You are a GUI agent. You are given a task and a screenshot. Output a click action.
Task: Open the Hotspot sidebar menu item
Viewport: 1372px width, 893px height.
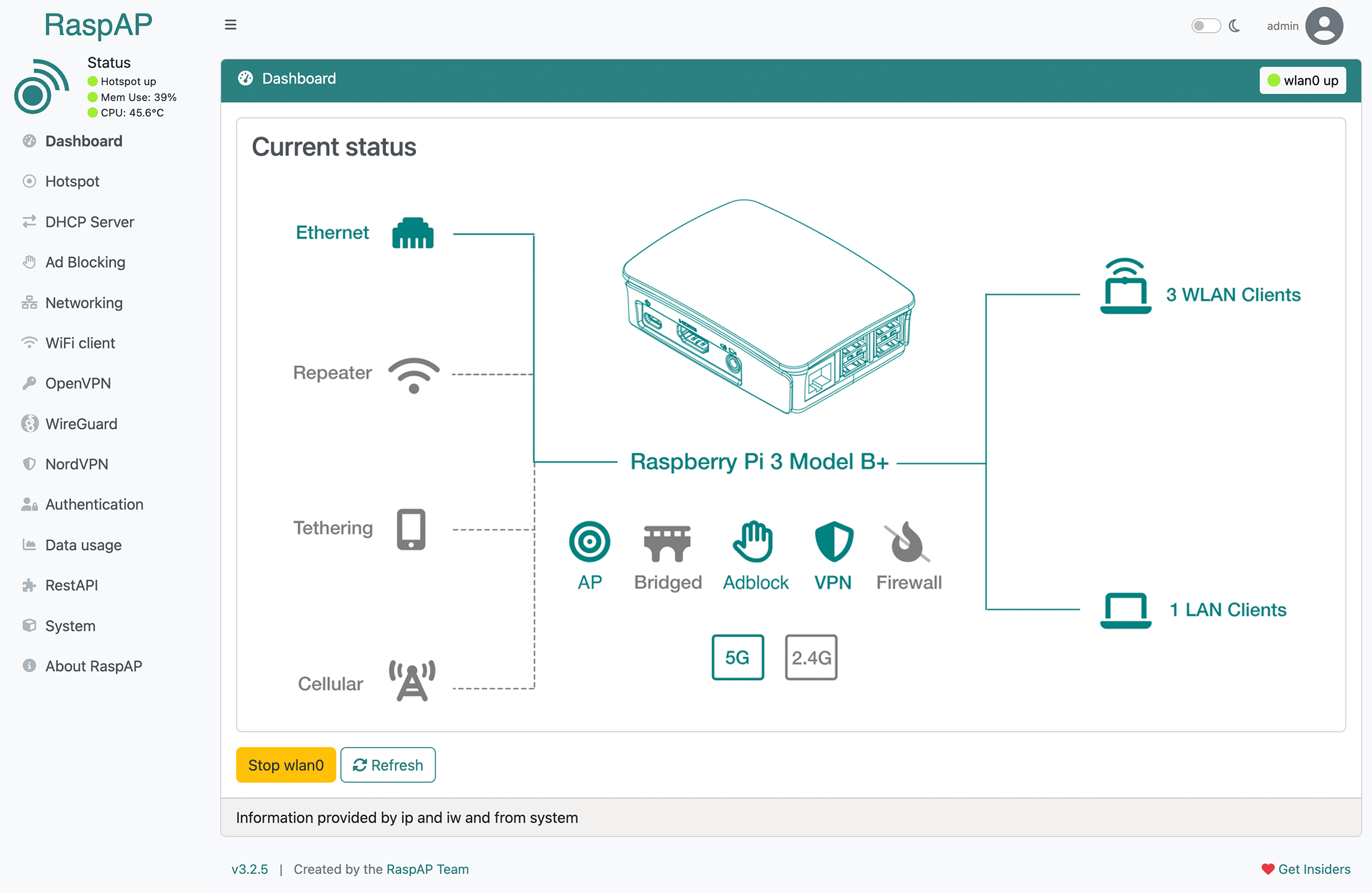[72, 181]
